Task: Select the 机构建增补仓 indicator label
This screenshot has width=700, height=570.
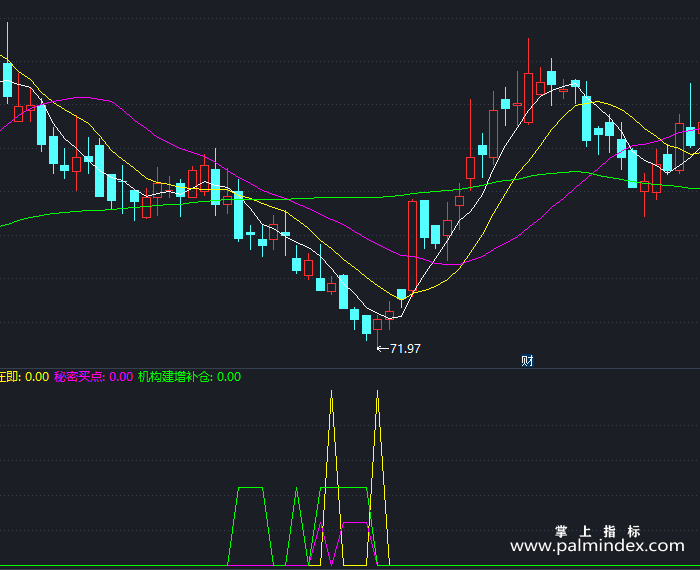Action: [x=175, y=377]
